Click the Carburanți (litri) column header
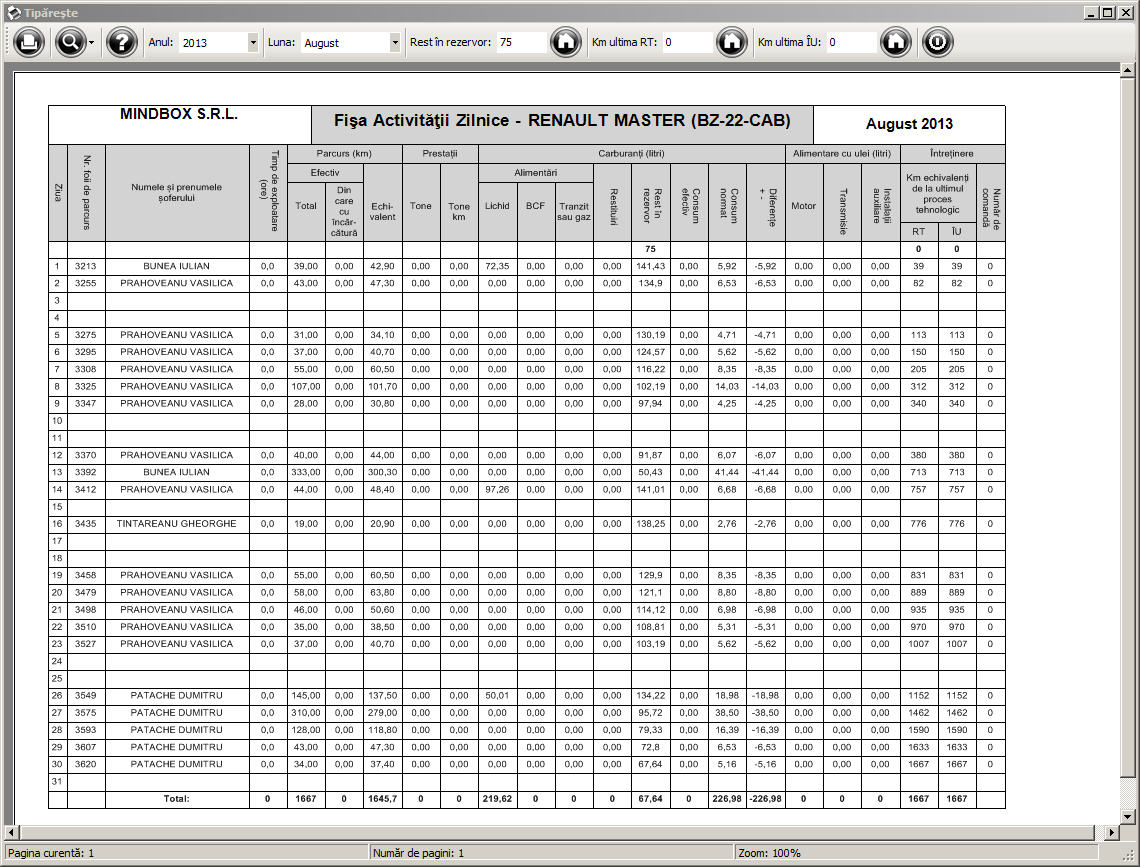The height and width of the screenshot is (867, 1140). point(631,153)
